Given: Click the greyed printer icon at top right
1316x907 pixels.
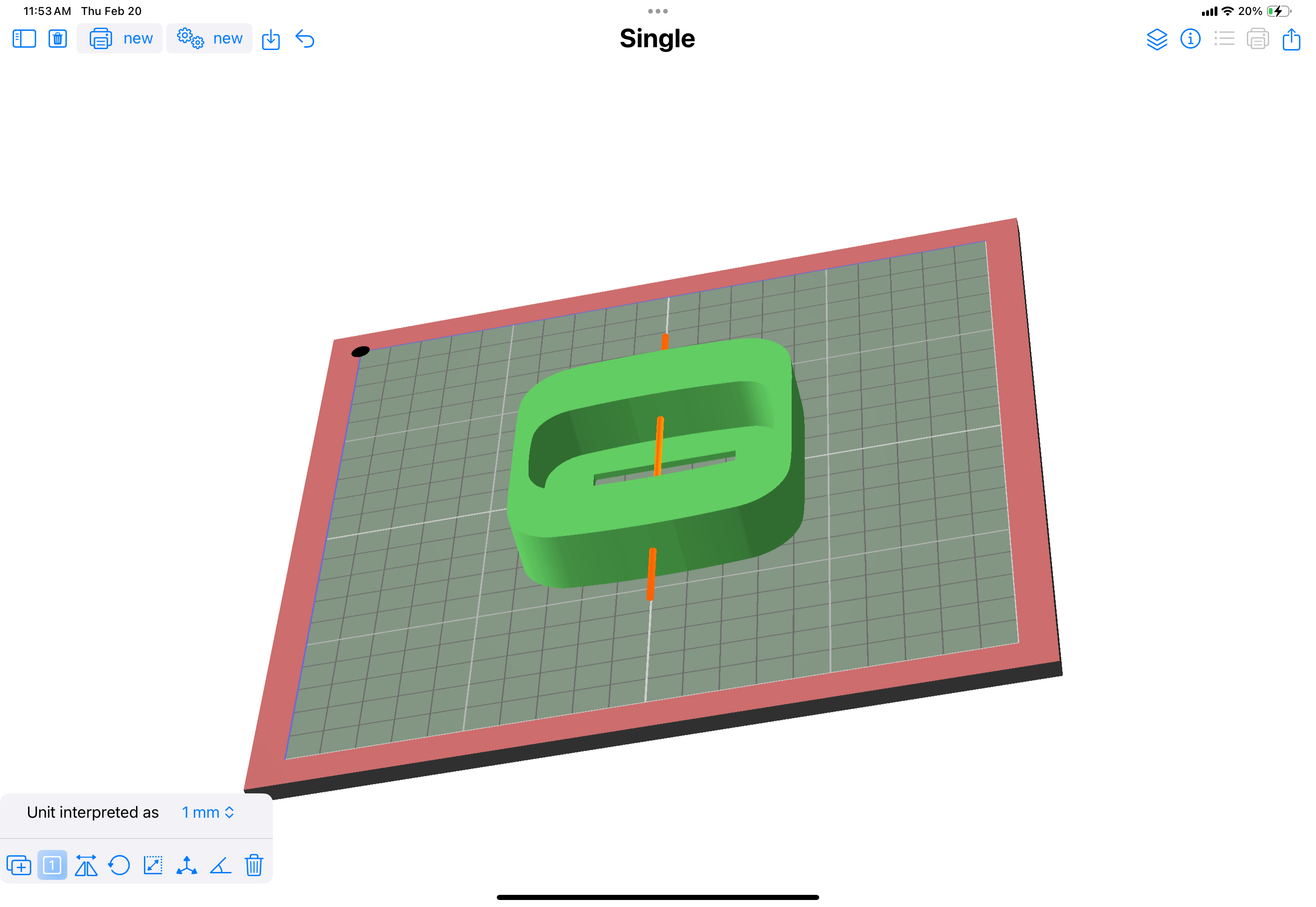Looking at the screenshot, I should tap(1258, 39).
